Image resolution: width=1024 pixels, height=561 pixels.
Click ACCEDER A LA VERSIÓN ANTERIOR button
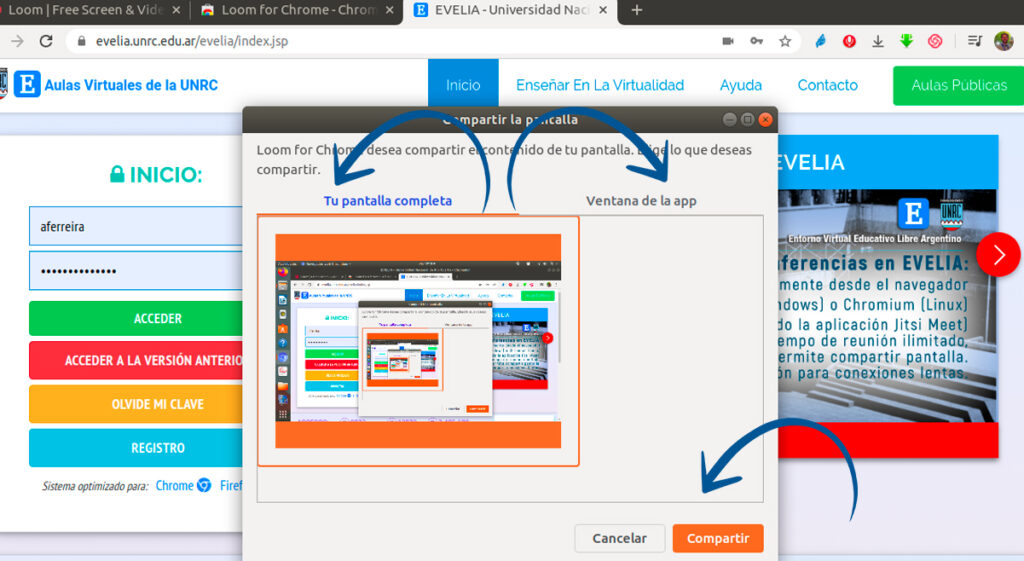click(136, 360)
